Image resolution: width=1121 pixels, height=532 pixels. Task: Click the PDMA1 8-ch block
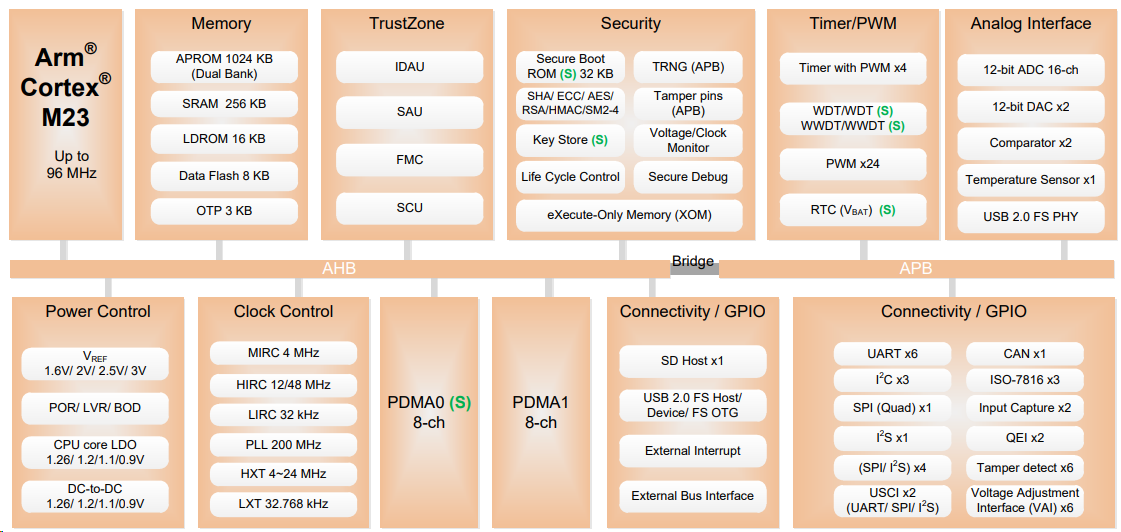(x=540, y=412)
